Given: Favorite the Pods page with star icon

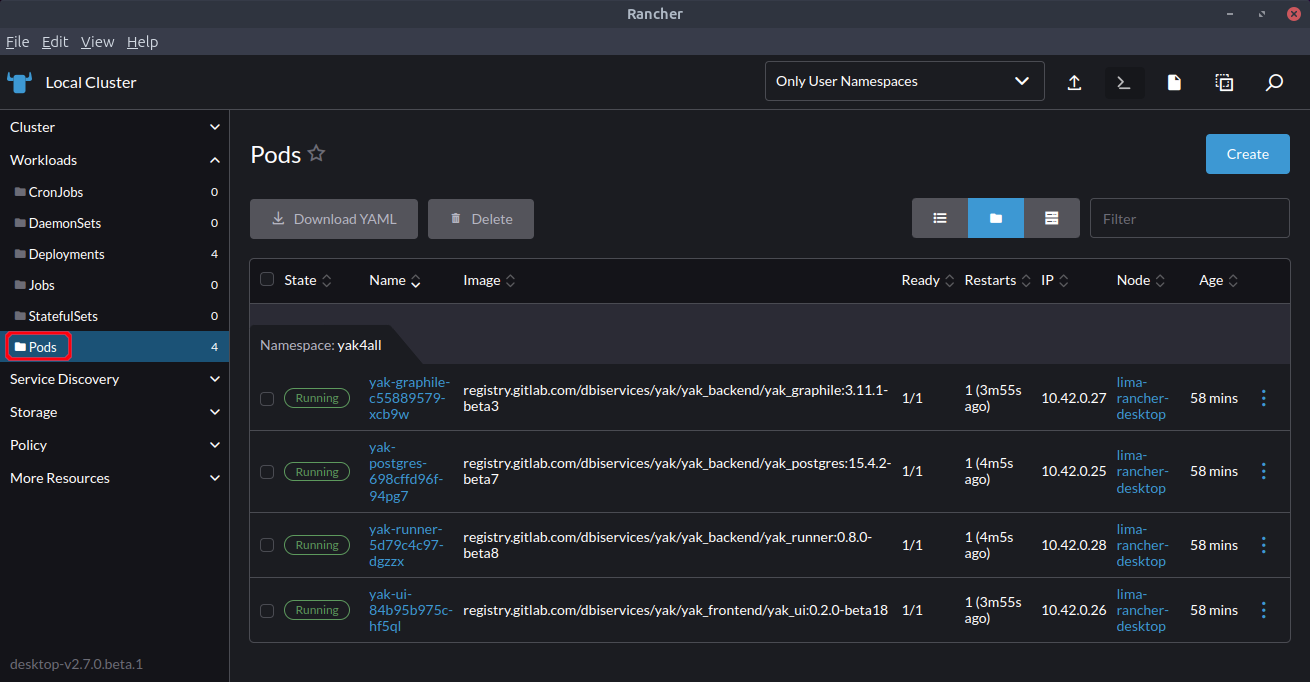Looking at the screenshot, I should 316,154.
